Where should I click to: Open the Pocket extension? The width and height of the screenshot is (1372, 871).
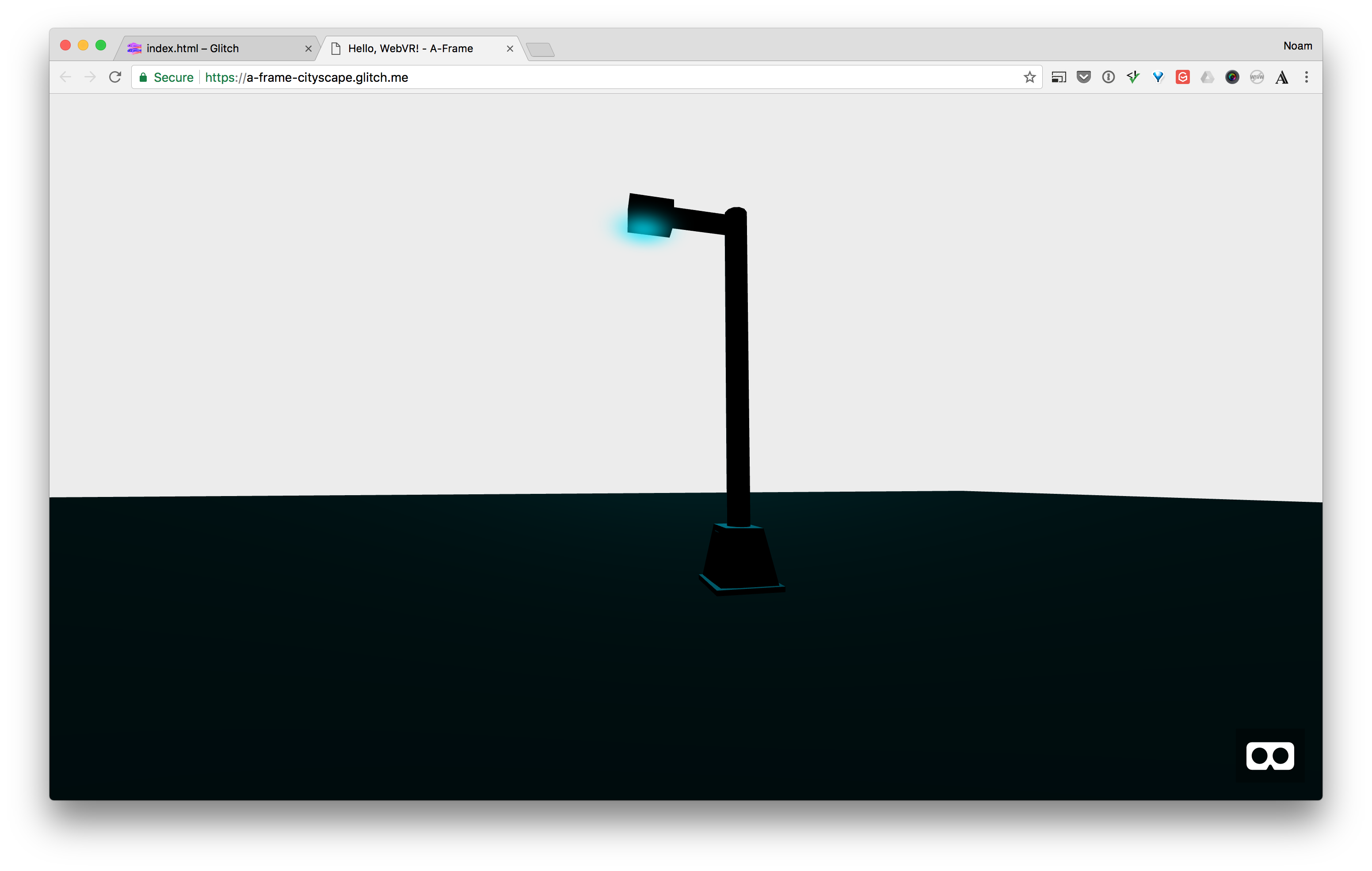pos(1084,77)
